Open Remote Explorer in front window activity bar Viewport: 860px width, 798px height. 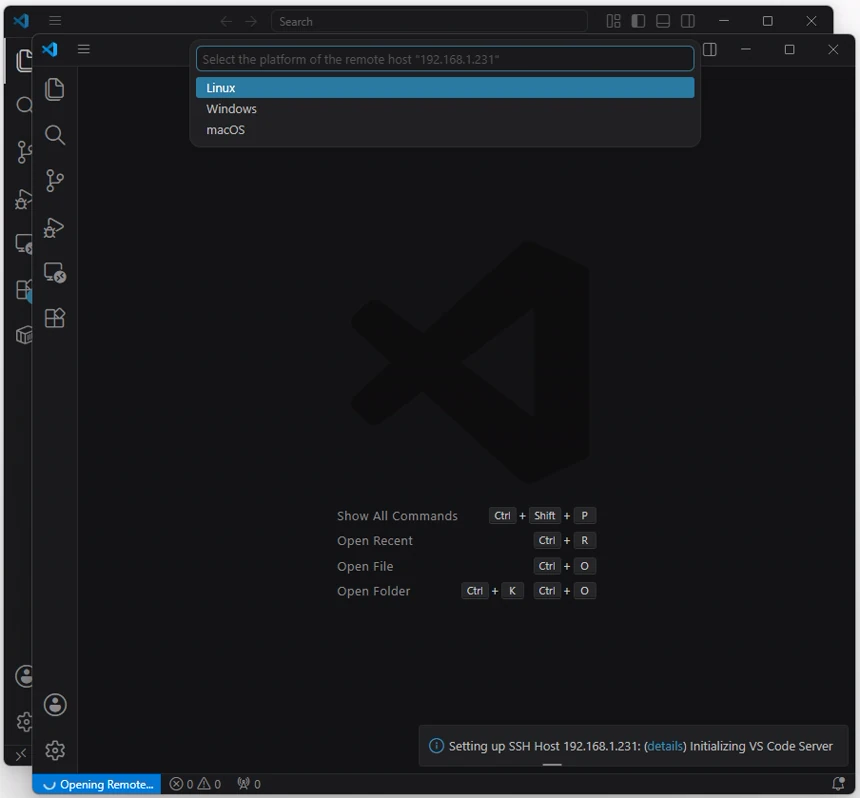55,273
